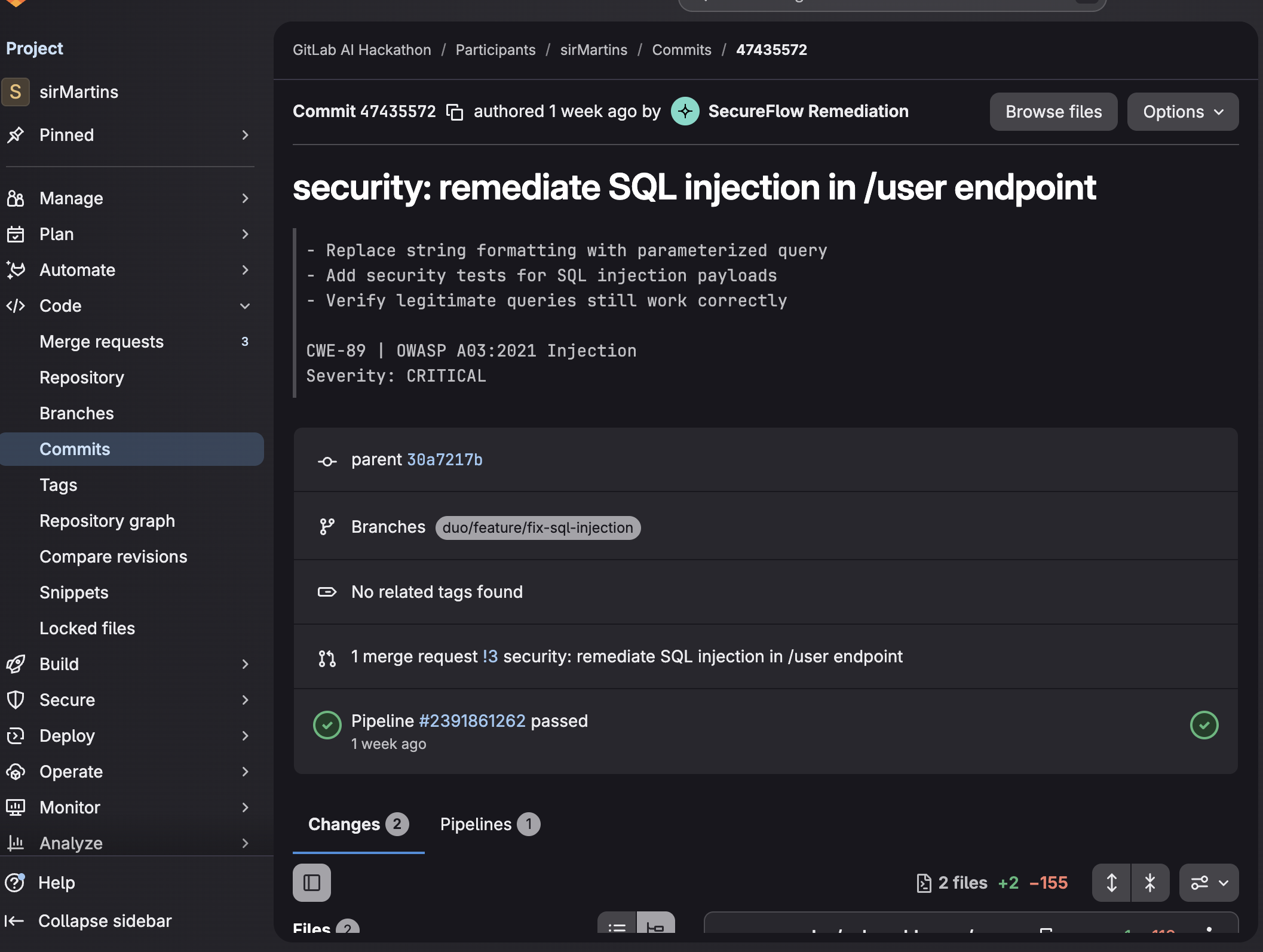Toggle the file browser panel button
This screenshot has width=1263, height=952.
312,883
